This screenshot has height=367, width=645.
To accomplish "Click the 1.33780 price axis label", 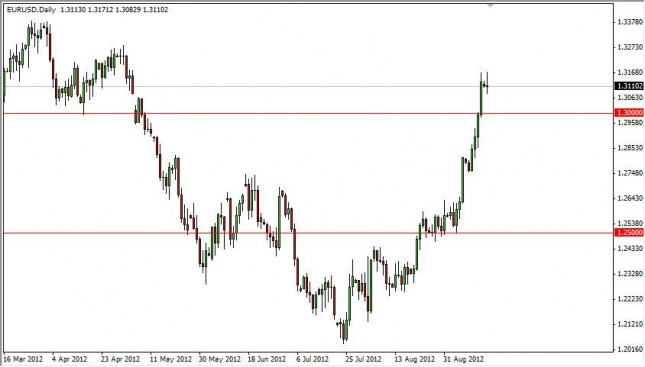I will point(630,22).
